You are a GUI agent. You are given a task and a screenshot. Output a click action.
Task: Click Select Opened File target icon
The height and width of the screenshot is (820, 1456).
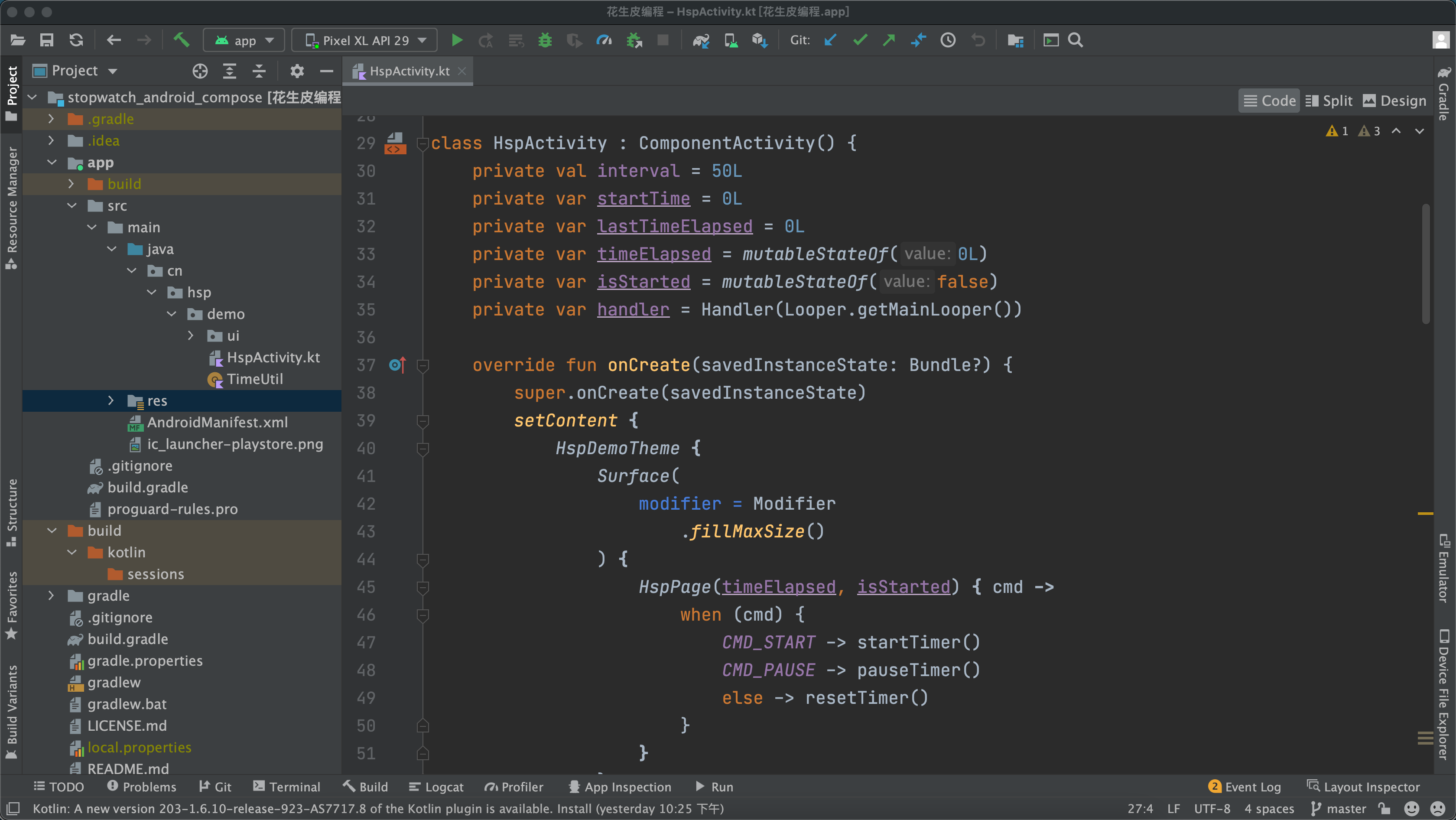click(x=200, y=71)
